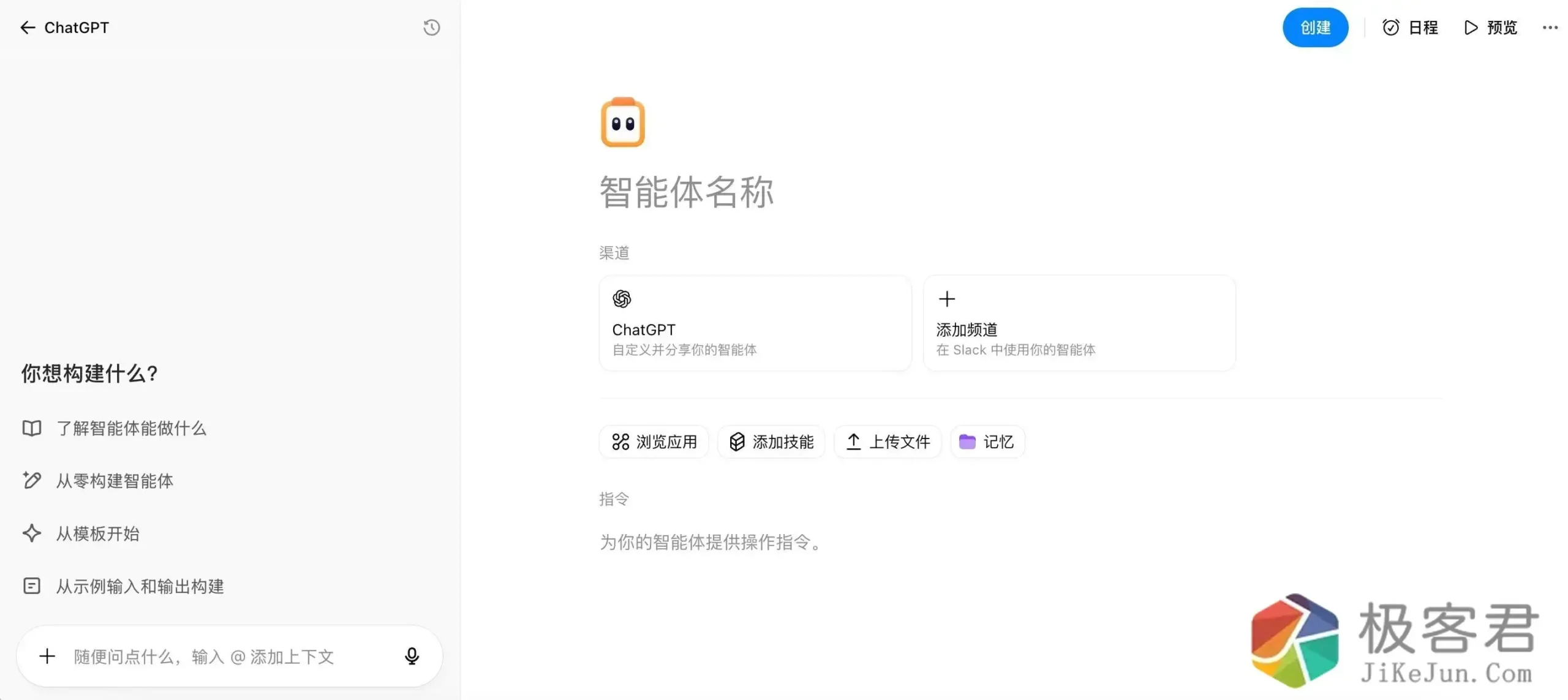This screenshot has width=1568, height=700.
Task: 切换到「预览」模式
Action: click(1491, 27)
